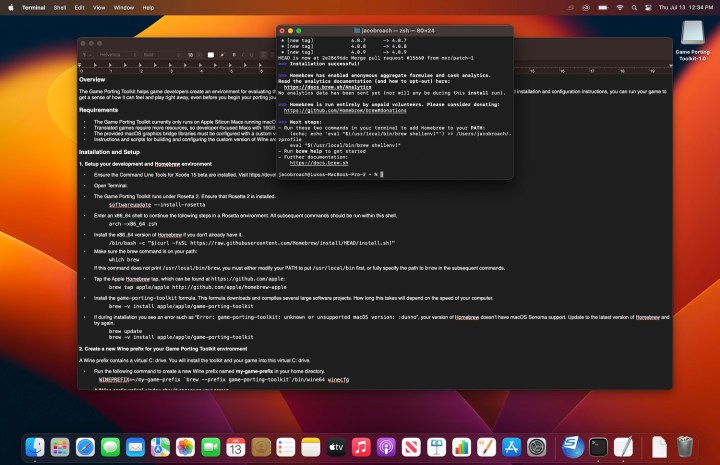This screenshot has width=720, height=465.
Task: Open Messages in the Dock
Action: 110,447
